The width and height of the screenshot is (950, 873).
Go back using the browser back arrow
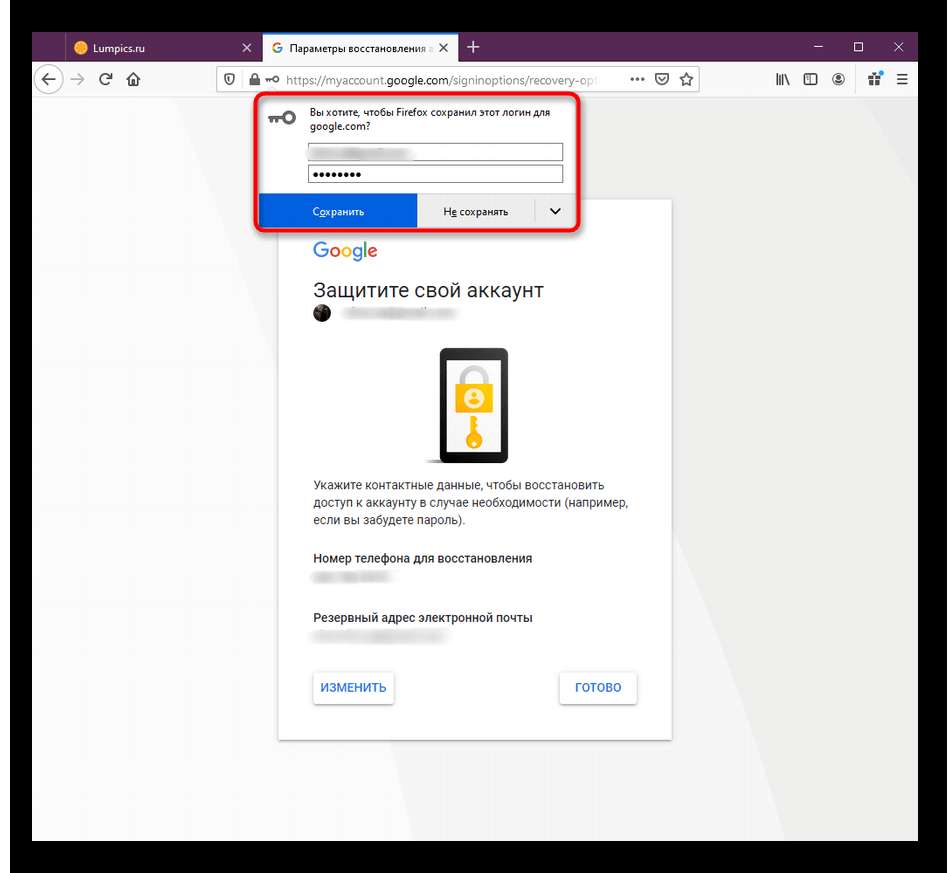coord(48,79)
